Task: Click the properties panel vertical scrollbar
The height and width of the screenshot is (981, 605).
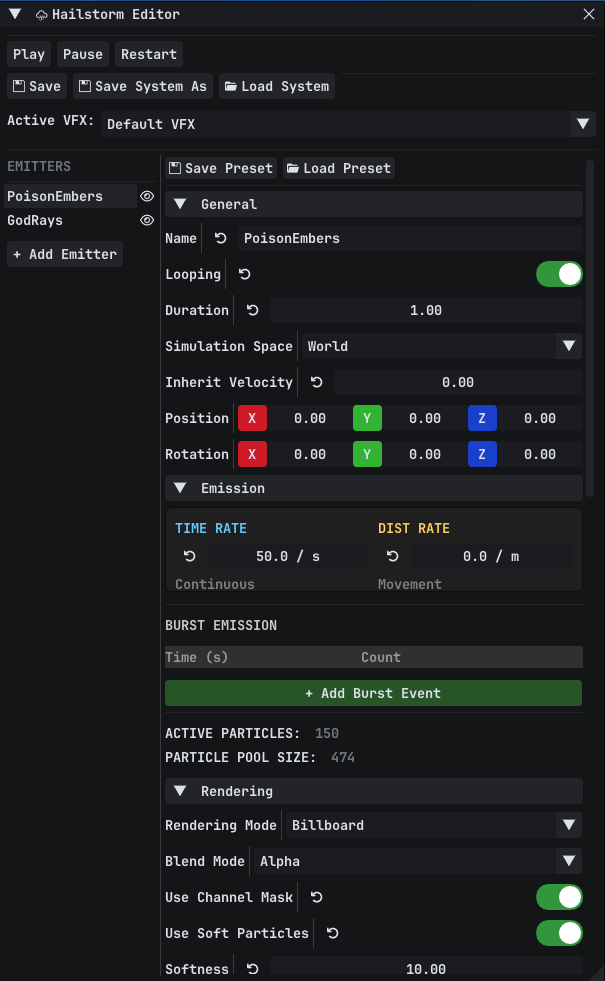Action: (x=589, y=329)
